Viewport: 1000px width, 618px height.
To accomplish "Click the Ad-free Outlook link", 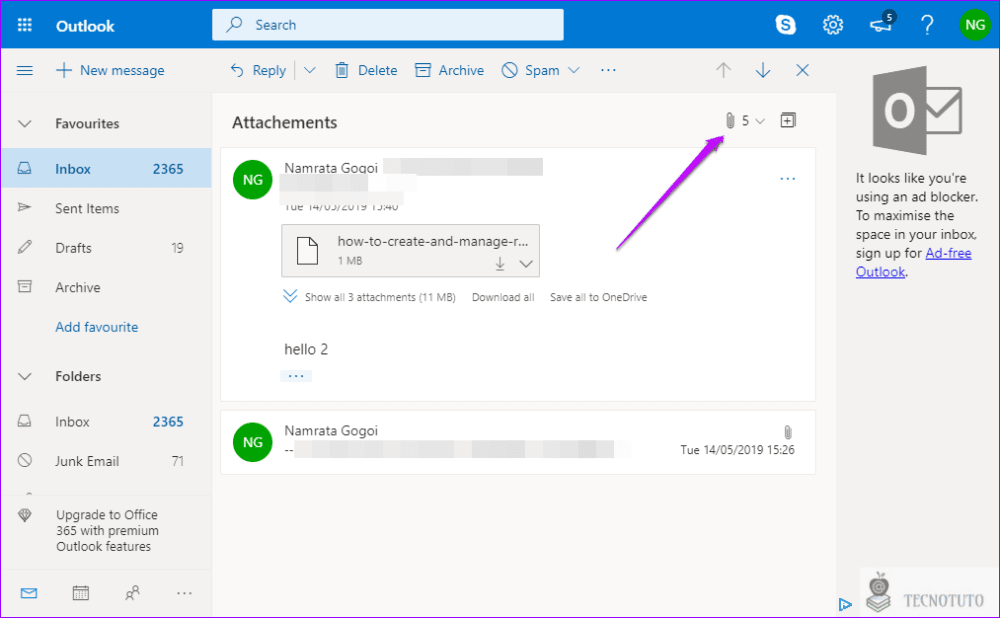I will [913, 262].
